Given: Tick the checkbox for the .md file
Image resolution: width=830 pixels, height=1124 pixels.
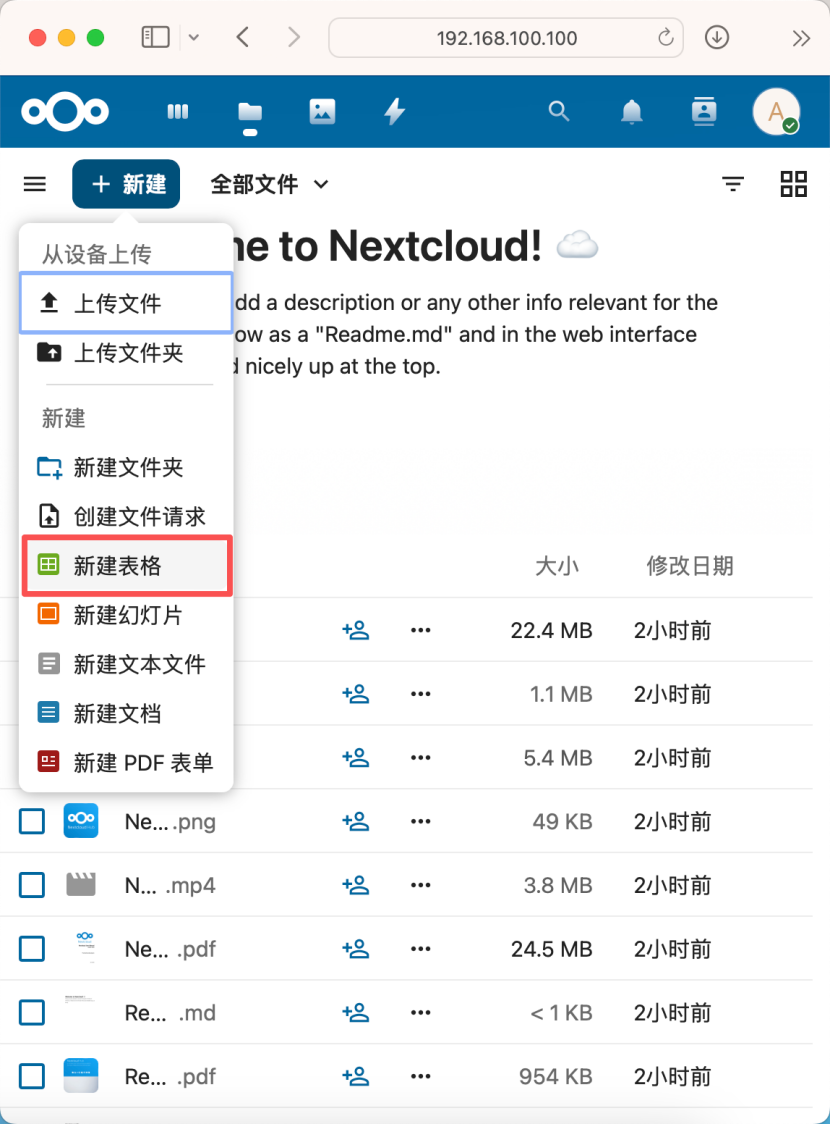Looking at the screenshot, I should coord(32,1013).
